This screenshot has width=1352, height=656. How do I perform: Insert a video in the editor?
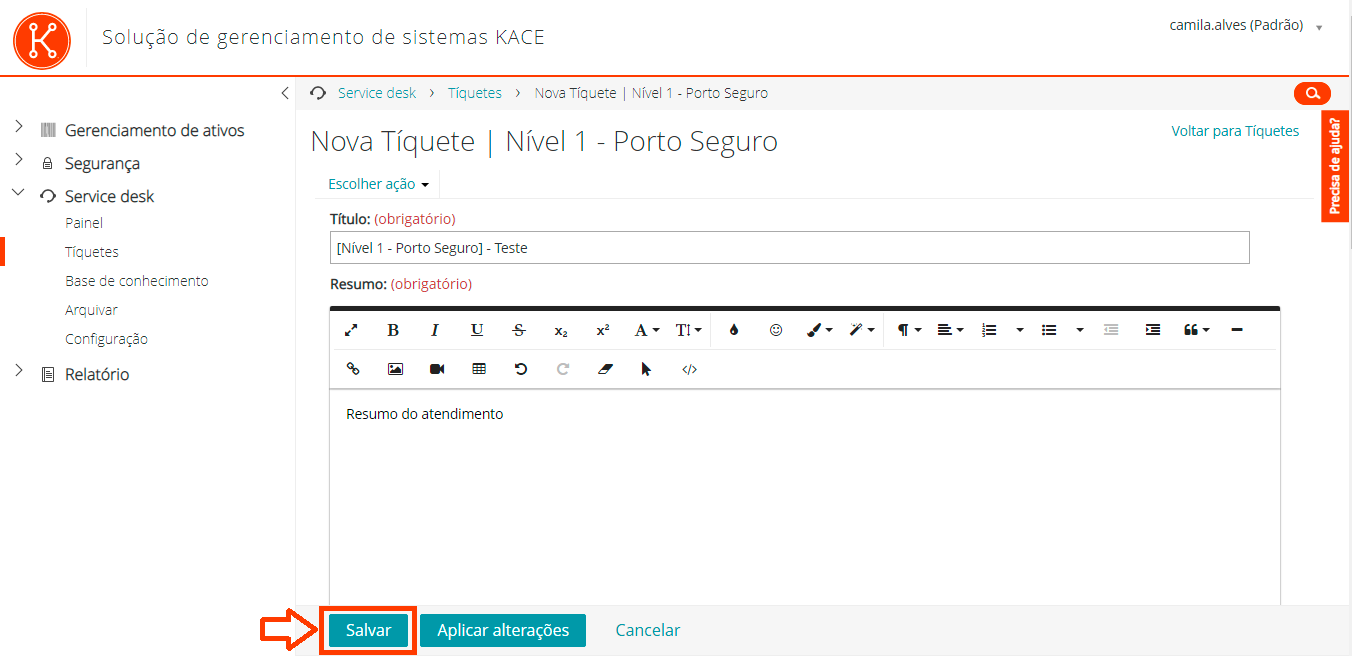coord(437,369)
